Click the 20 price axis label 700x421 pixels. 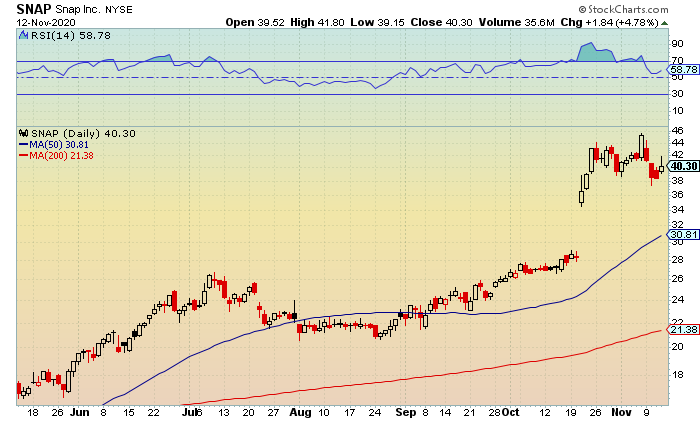tap(677, 346)
